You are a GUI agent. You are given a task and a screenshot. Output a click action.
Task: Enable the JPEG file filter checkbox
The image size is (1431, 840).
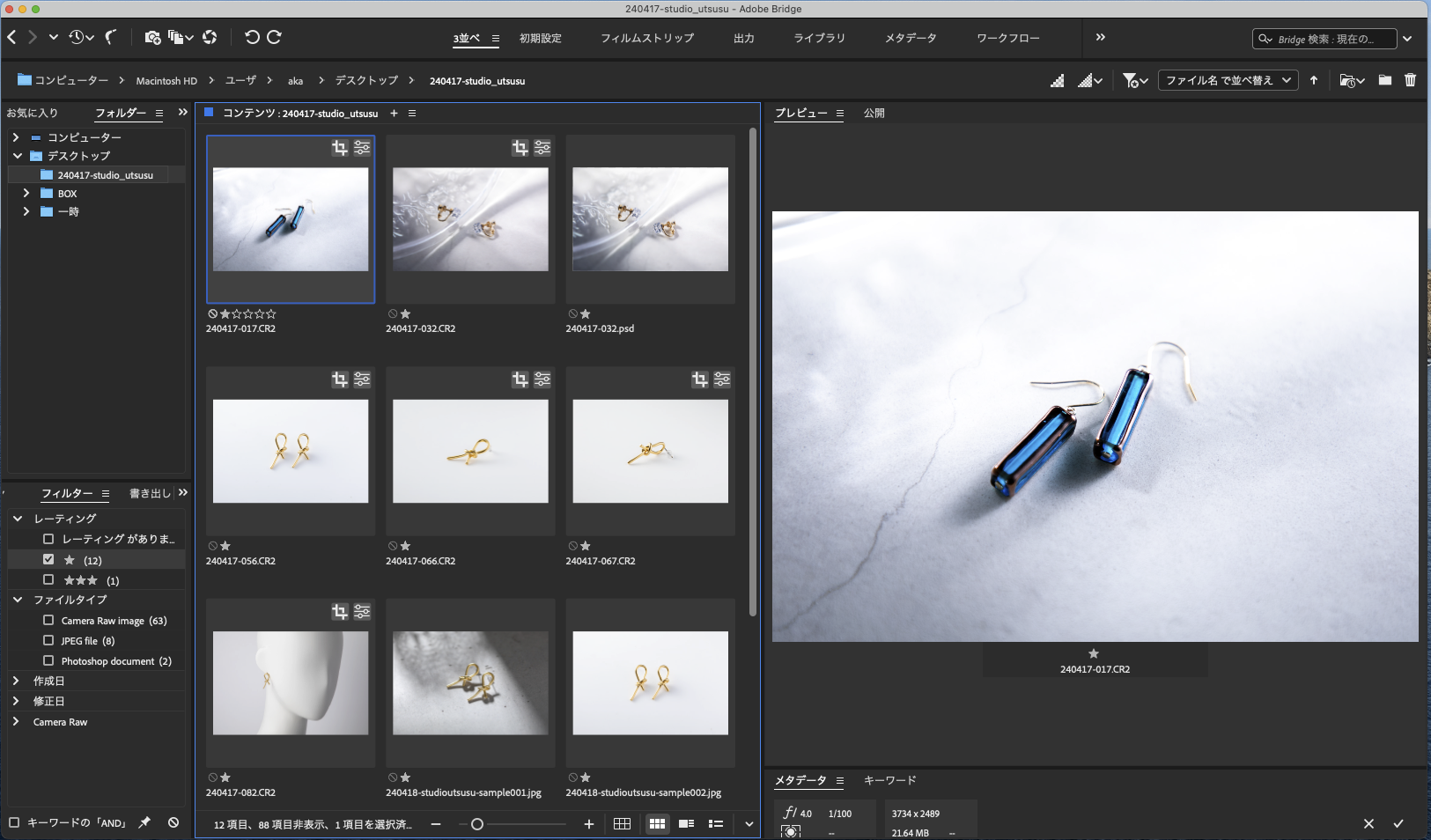coord(48,640)
